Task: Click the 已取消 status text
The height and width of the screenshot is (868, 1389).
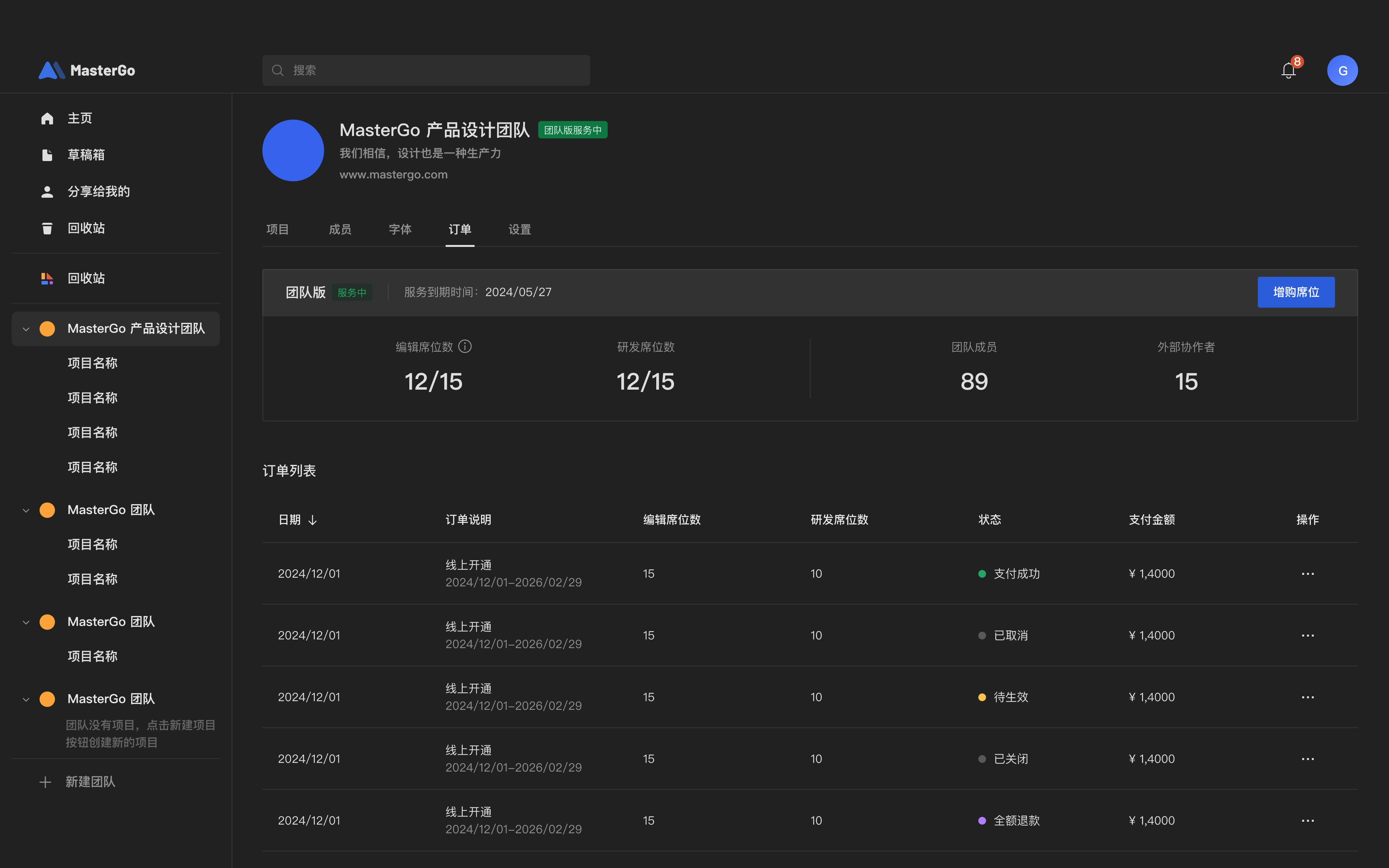Action: pyautogui.click(x=1011, y=636)
